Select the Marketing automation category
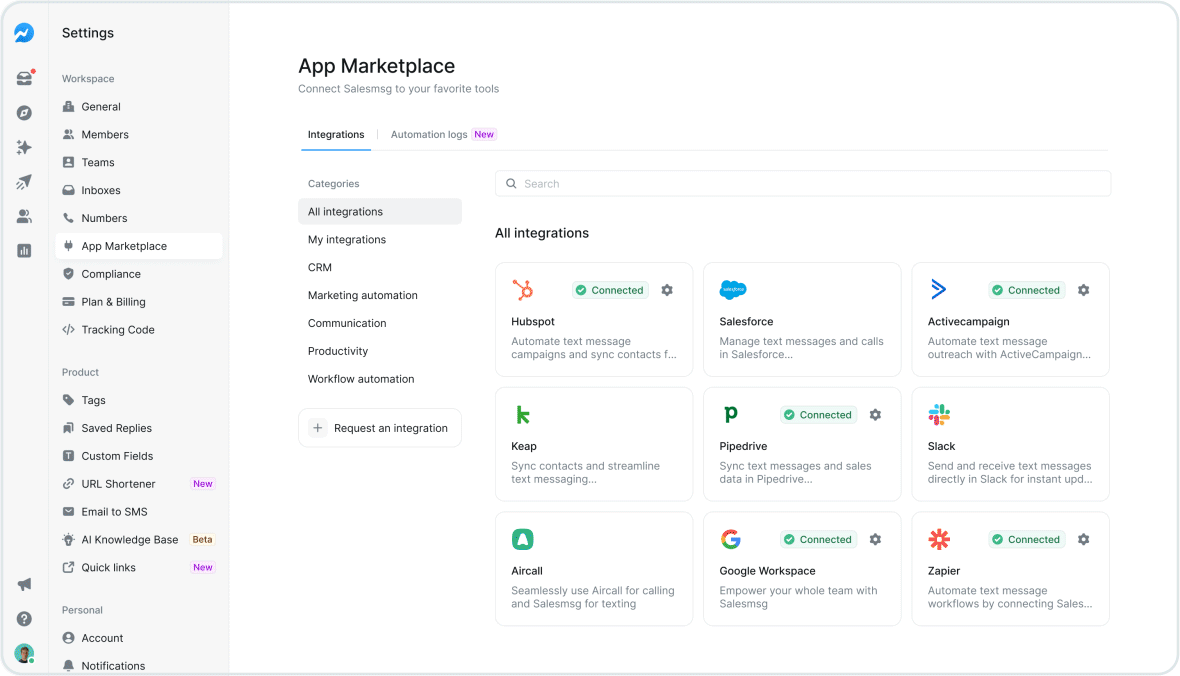The width and height of the screenshot is (1180, 676). click(380, 295)
